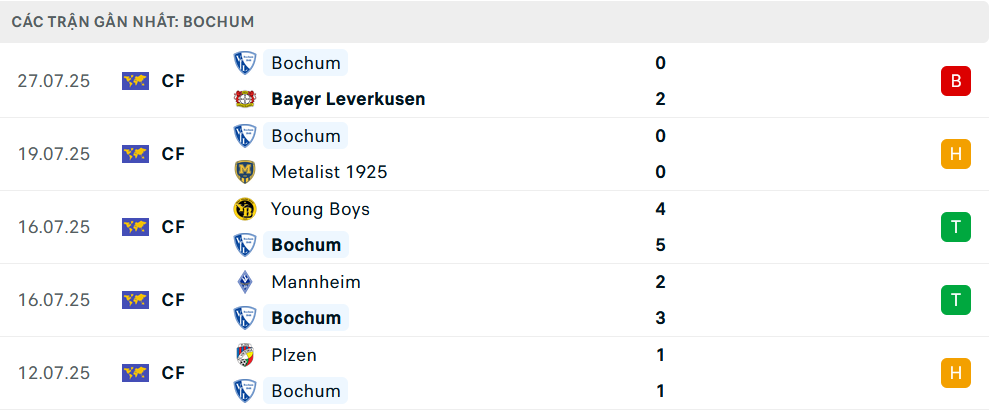Click the Young Boys club crest
The height and width of the screenshot is (412, 991).
point(245,209)
